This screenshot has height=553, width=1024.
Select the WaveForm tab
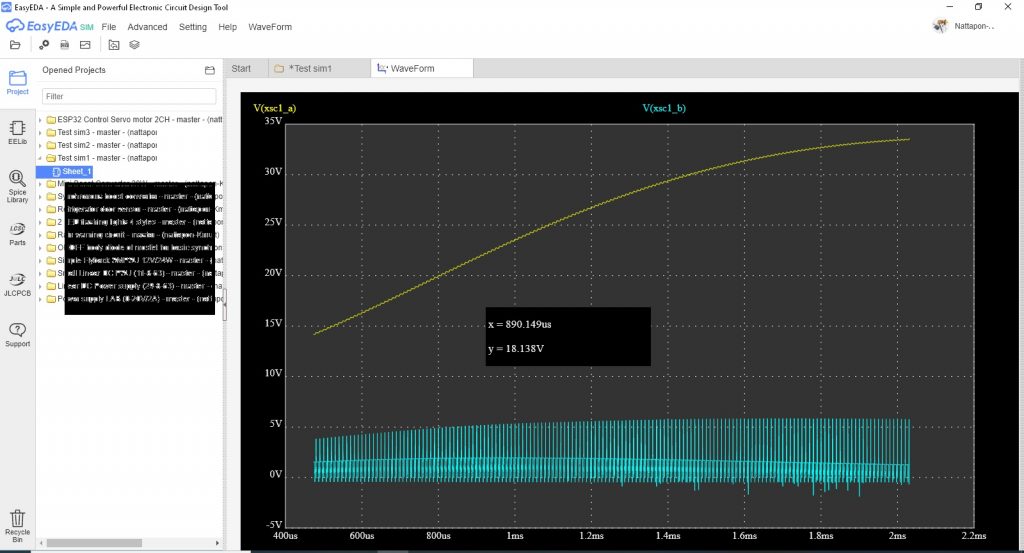pyautogui.click(x=421, y=69)
